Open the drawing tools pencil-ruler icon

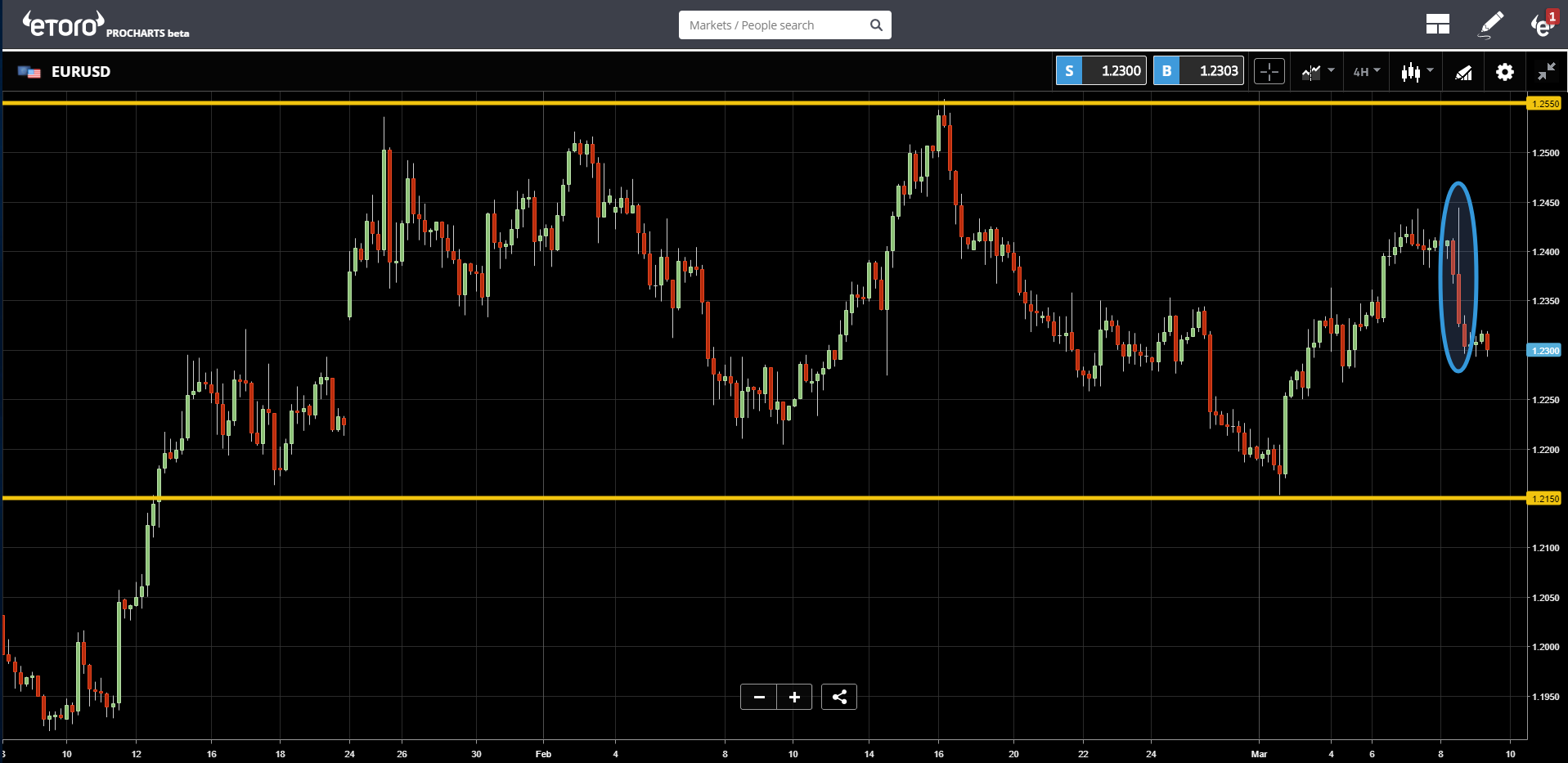1464,73
